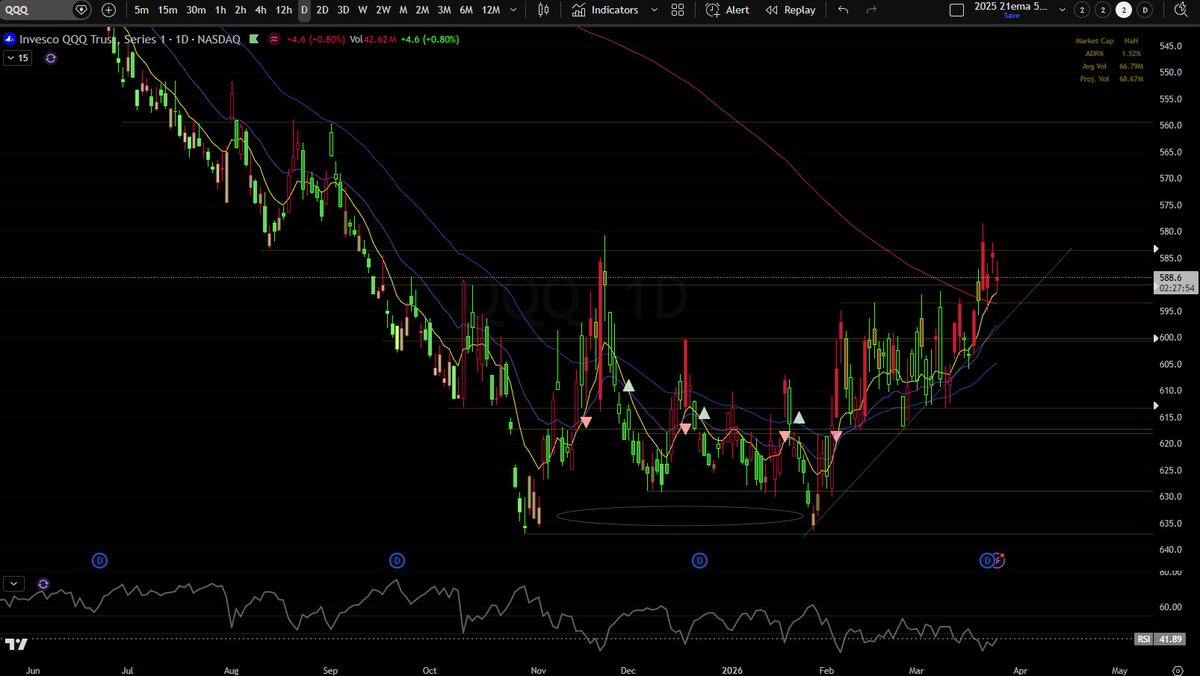Open quick search lightning magnifier icon

pyautogui.click(x=1180, y=10)
